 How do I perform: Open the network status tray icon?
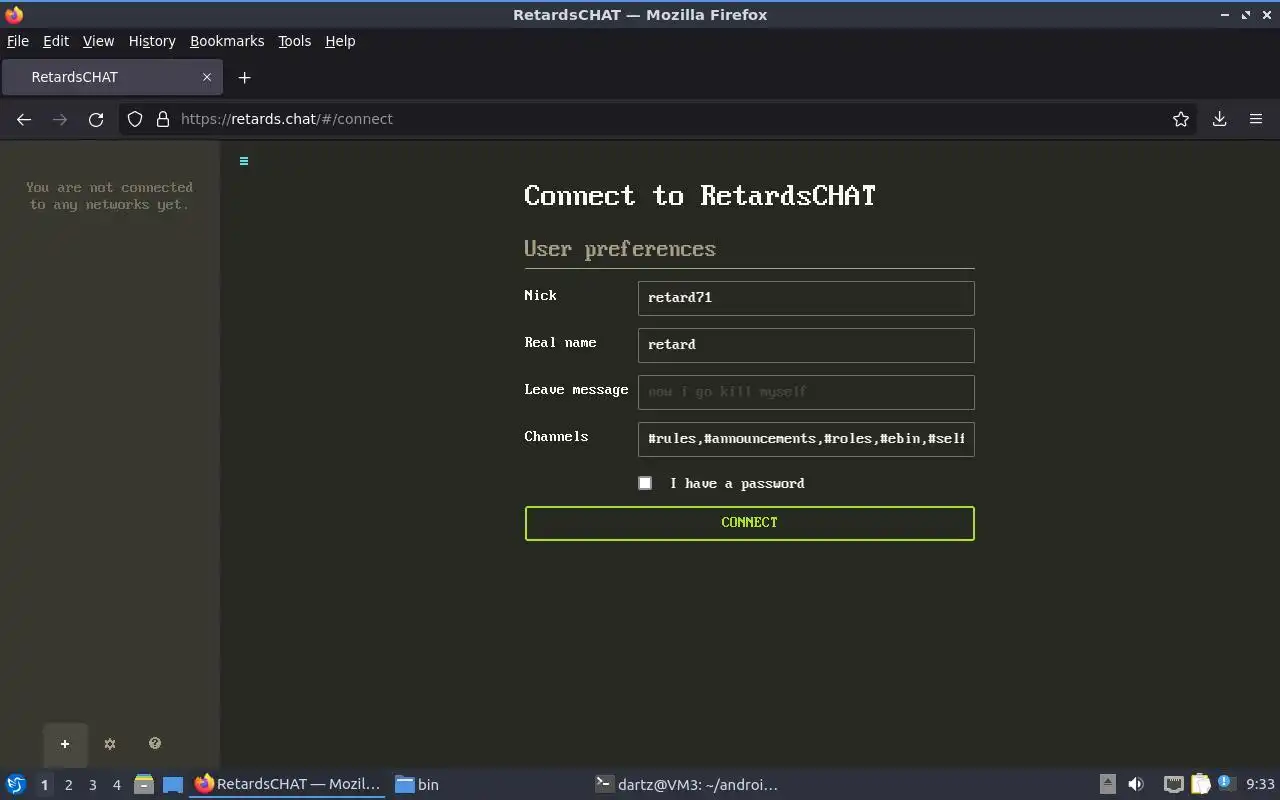coord(1174,784)
